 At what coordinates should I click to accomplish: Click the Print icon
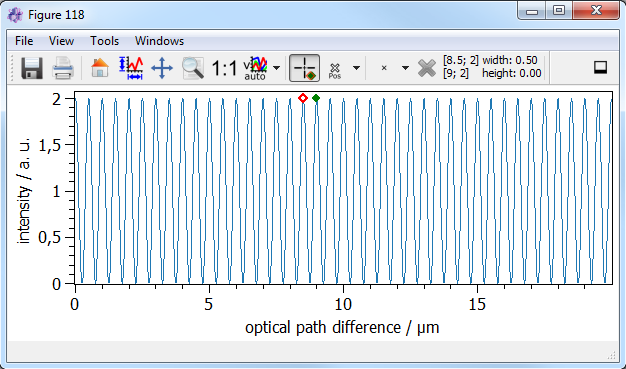63,68
